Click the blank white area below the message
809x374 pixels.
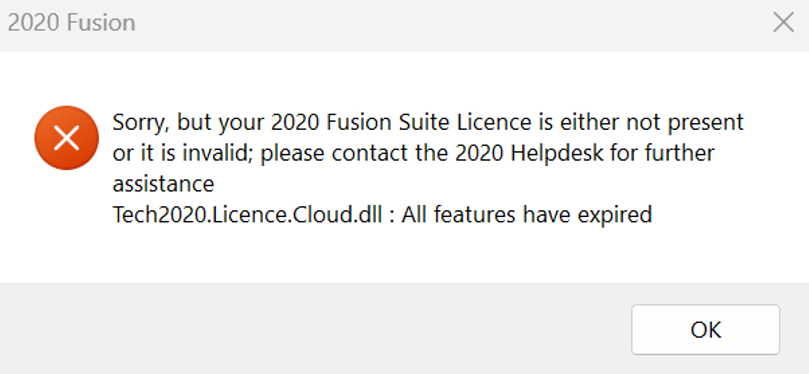[x=402, y=255]
